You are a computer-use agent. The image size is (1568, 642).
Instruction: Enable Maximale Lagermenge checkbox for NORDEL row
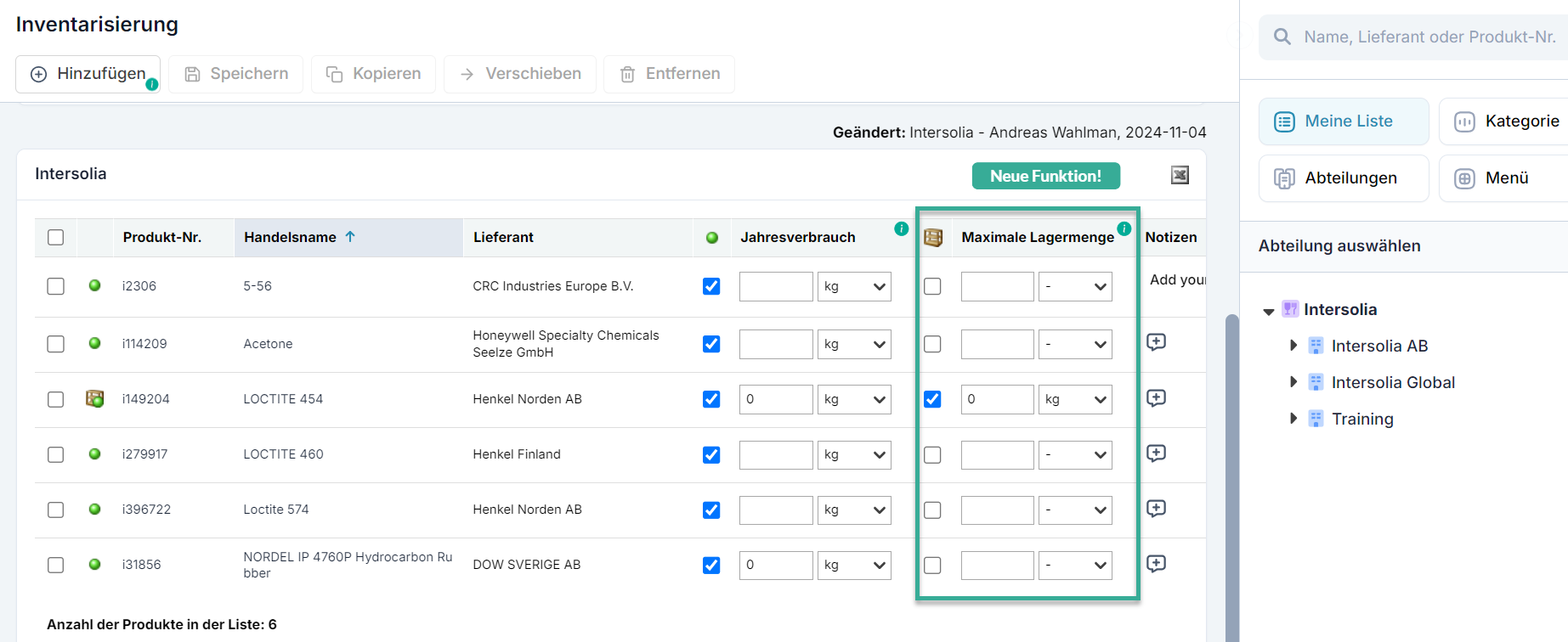tap(933, 566)
